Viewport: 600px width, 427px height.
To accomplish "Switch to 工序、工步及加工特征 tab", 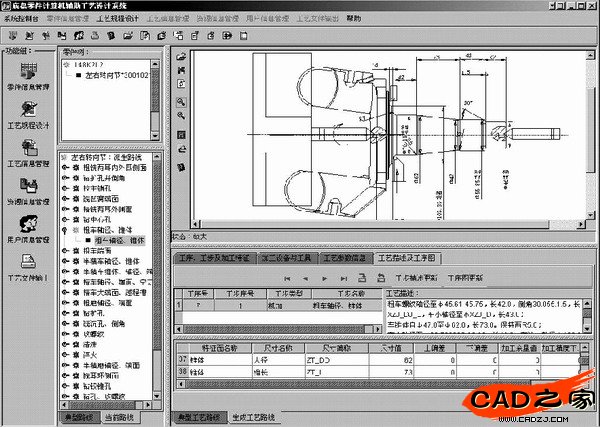I will [214, 258].
